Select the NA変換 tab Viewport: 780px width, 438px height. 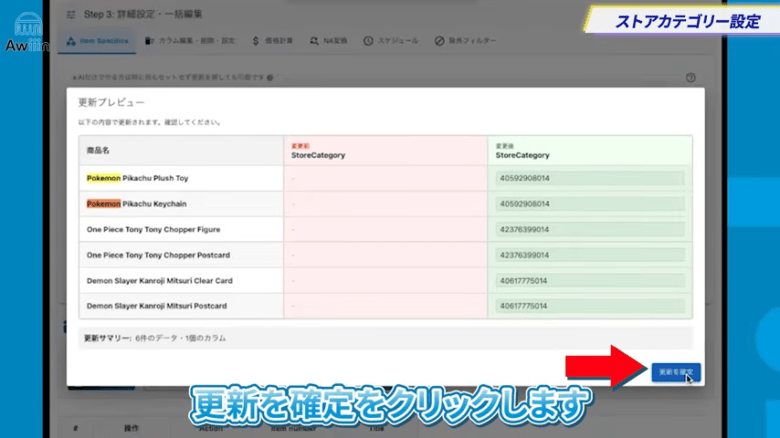pyautogui.click(x=328, y=41)
